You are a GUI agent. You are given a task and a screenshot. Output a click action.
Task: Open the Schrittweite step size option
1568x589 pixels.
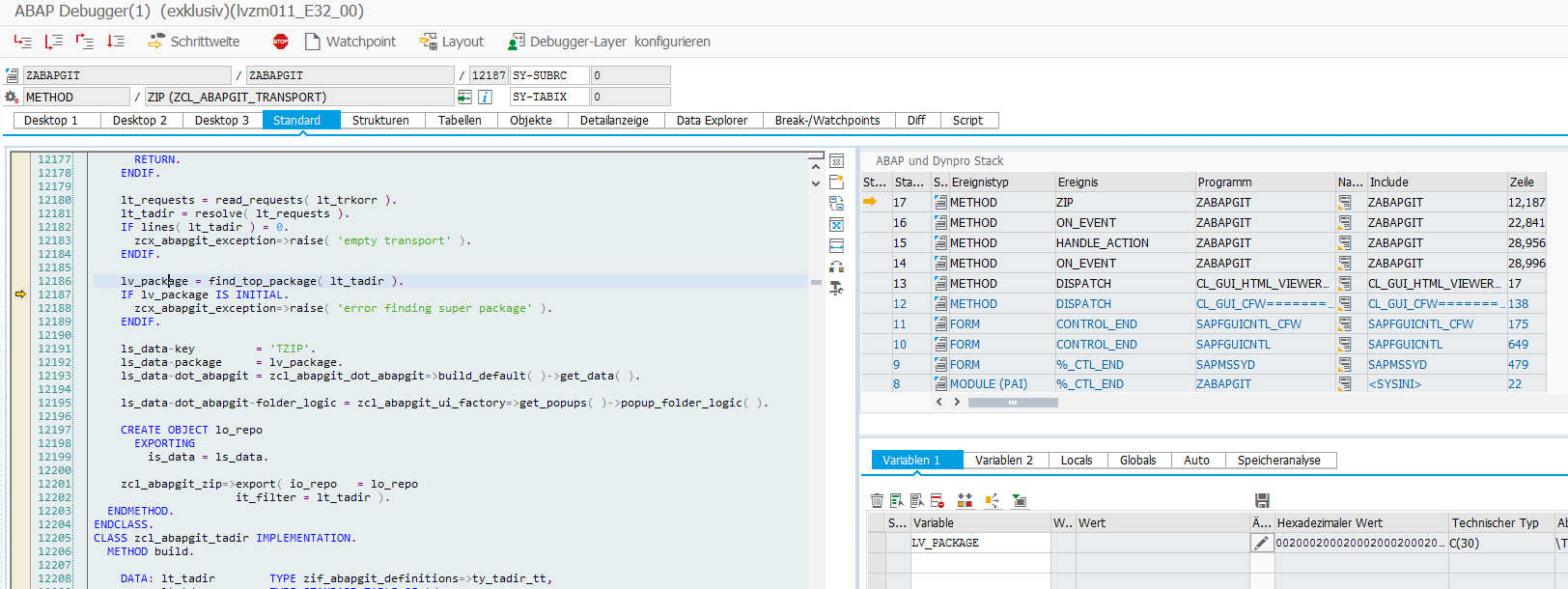pyautogui.click(x=193, y=42)
